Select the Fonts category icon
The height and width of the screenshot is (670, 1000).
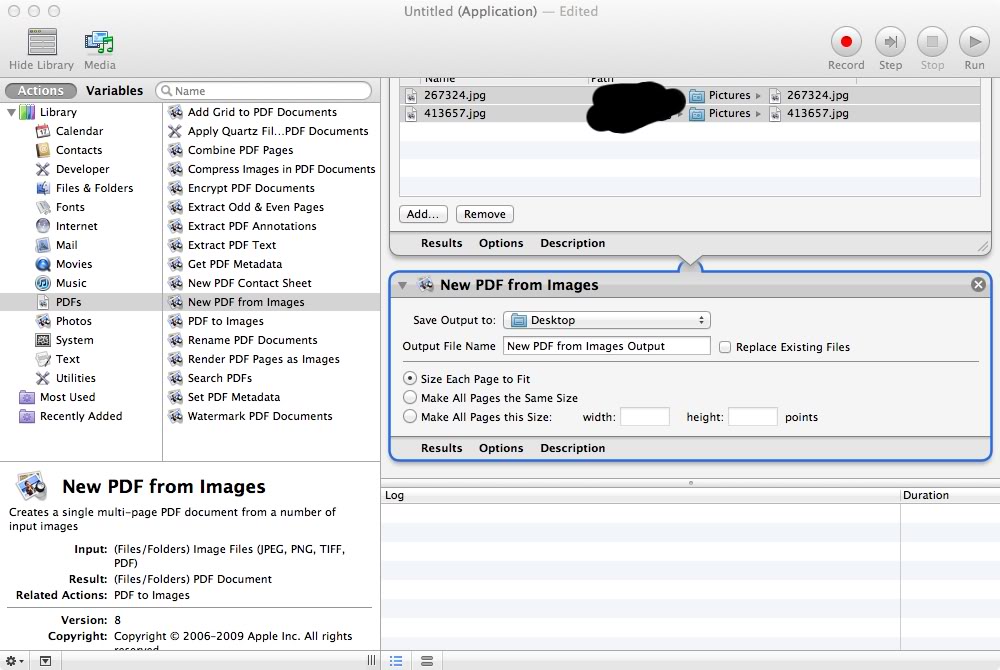coord(43,207)
